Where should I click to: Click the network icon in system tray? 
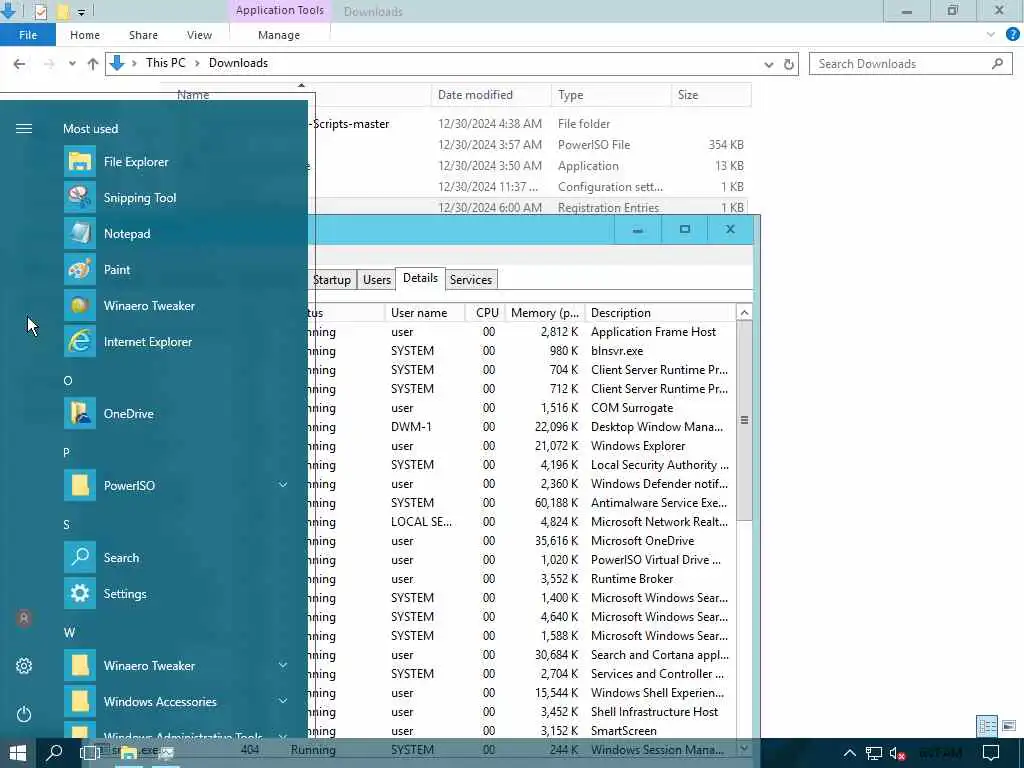click(874, 754)
